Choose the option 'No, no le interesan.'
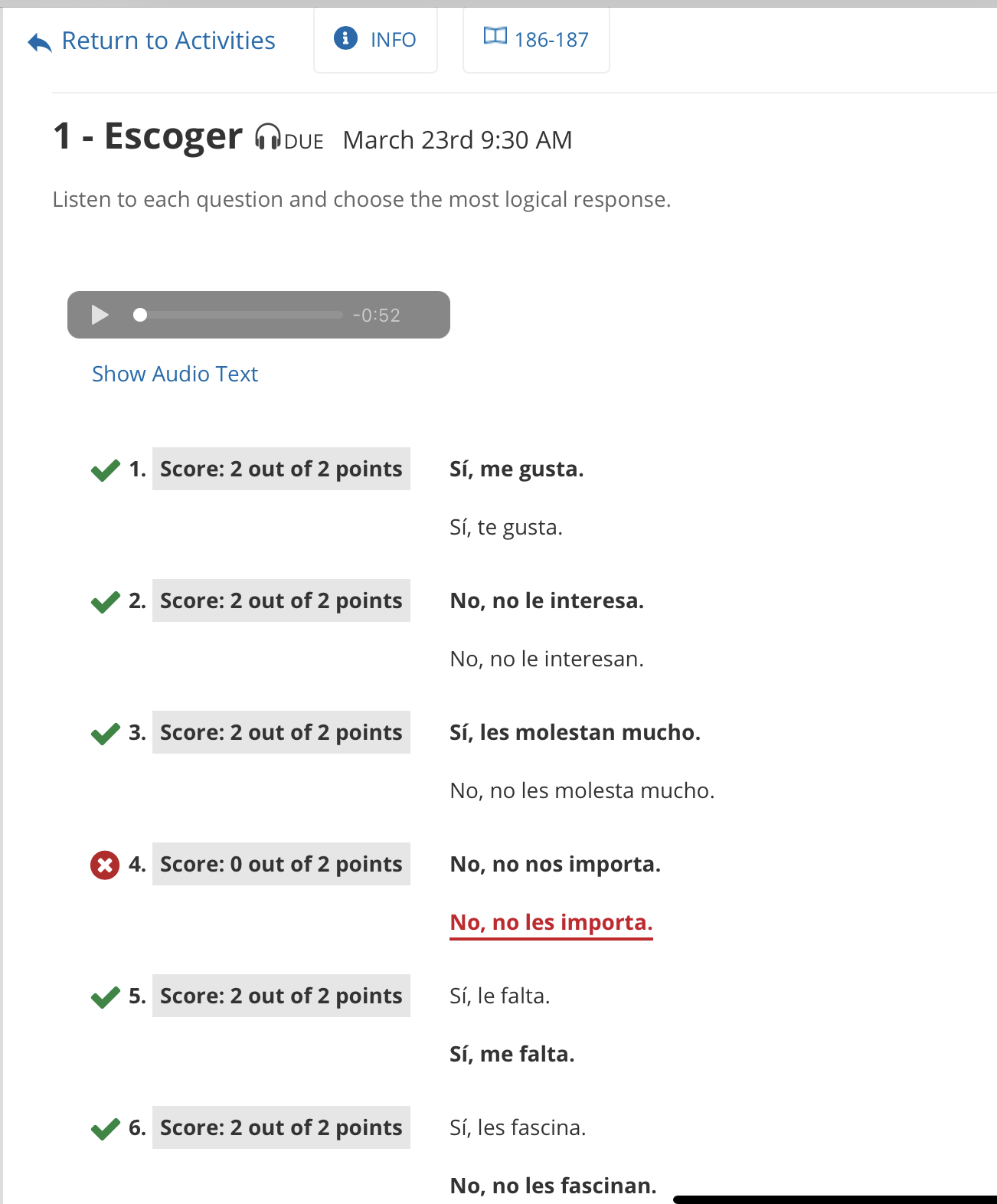997x1204 pixels. (x=547, y=659)
